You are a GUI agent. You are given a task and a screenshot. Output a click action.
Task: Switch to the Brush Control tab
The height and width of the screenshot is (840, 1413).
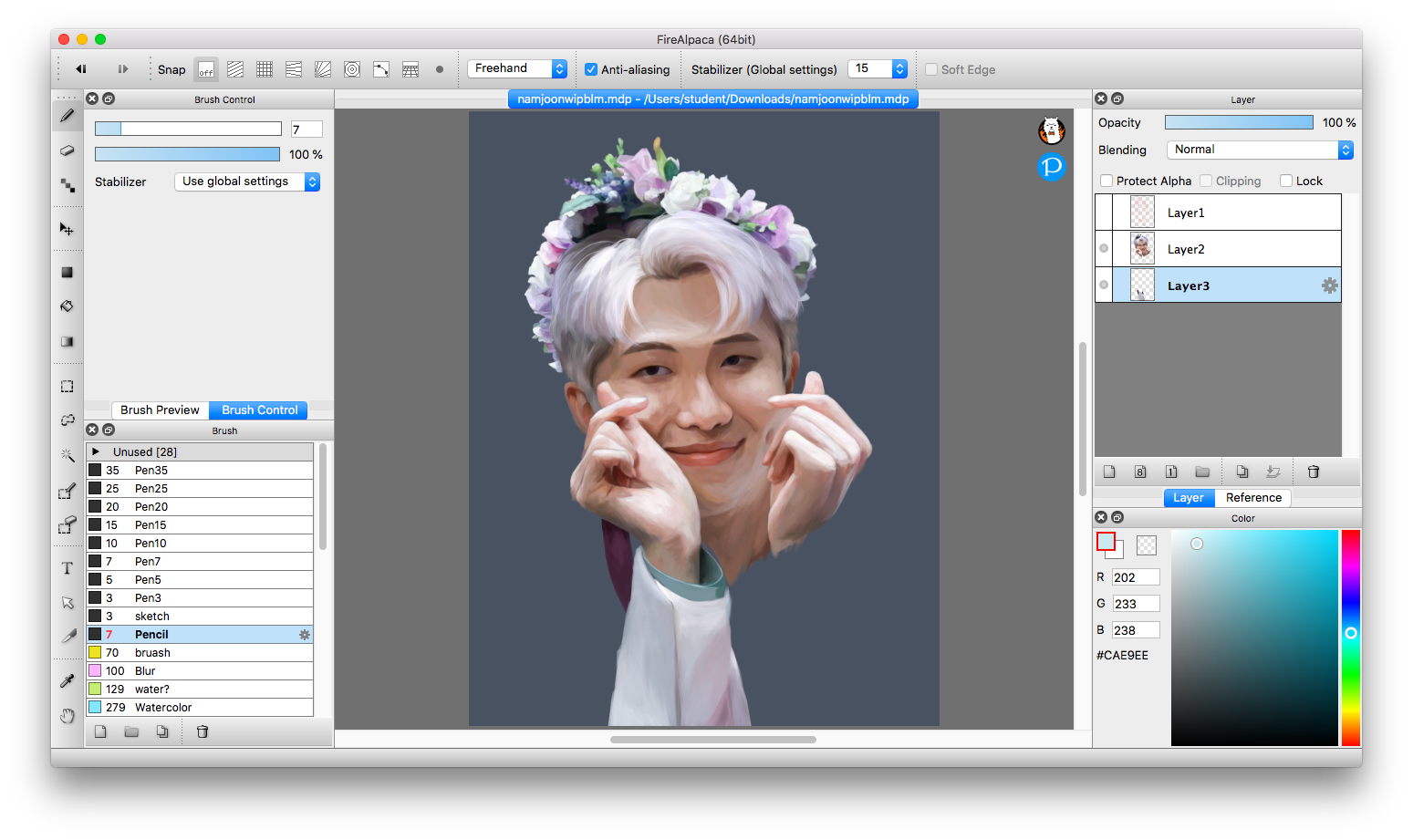[x=259, y=410]
